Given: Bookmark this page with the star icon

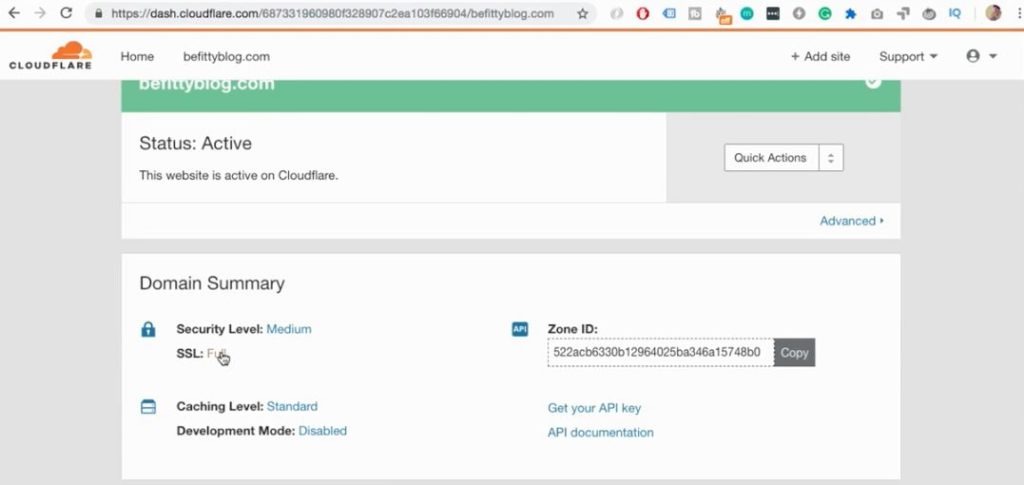Looking at the screenshot, I should tap(582, 14).
